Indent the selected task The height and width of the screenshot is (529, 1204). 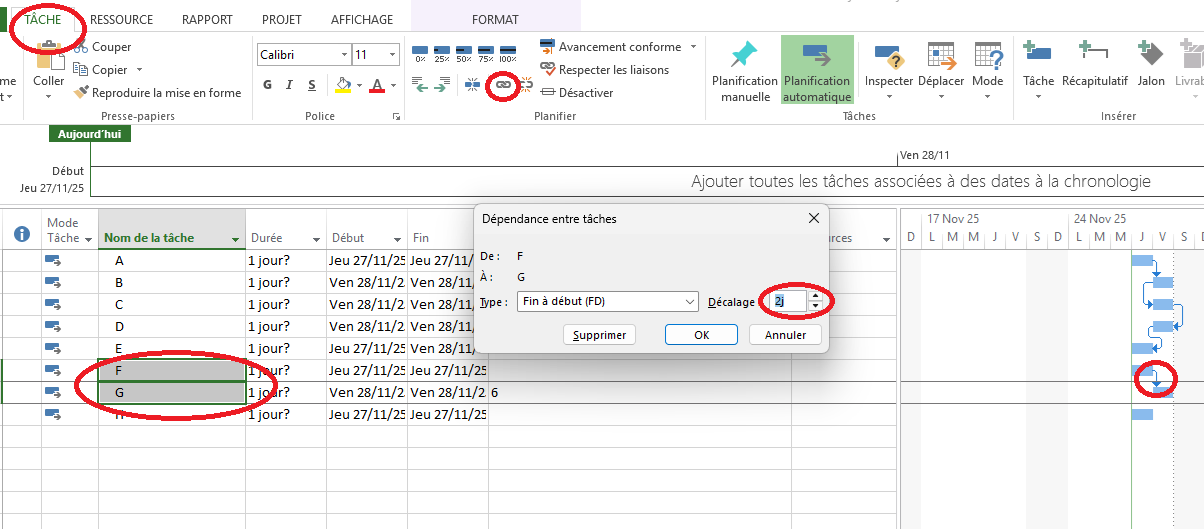click(442, 86)
